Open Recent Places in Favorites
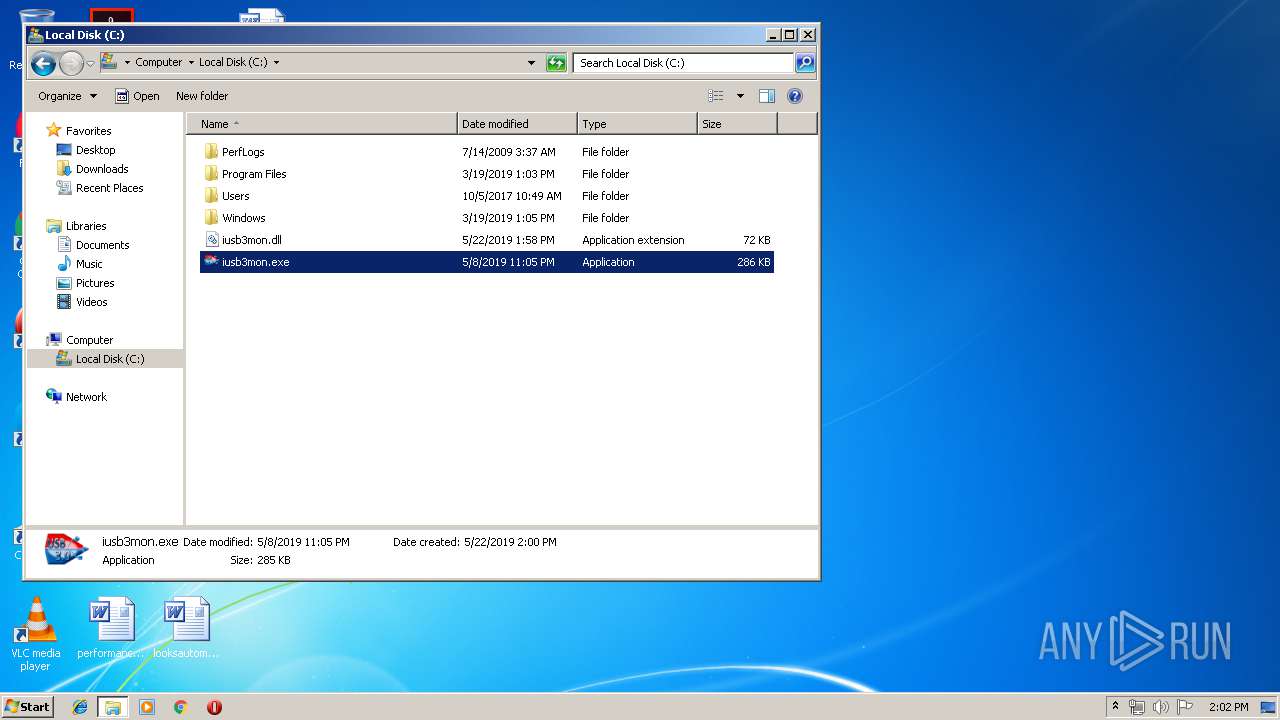Image resolution: width=1280 pixels, height=720 pixels. (x=109, y=188)
